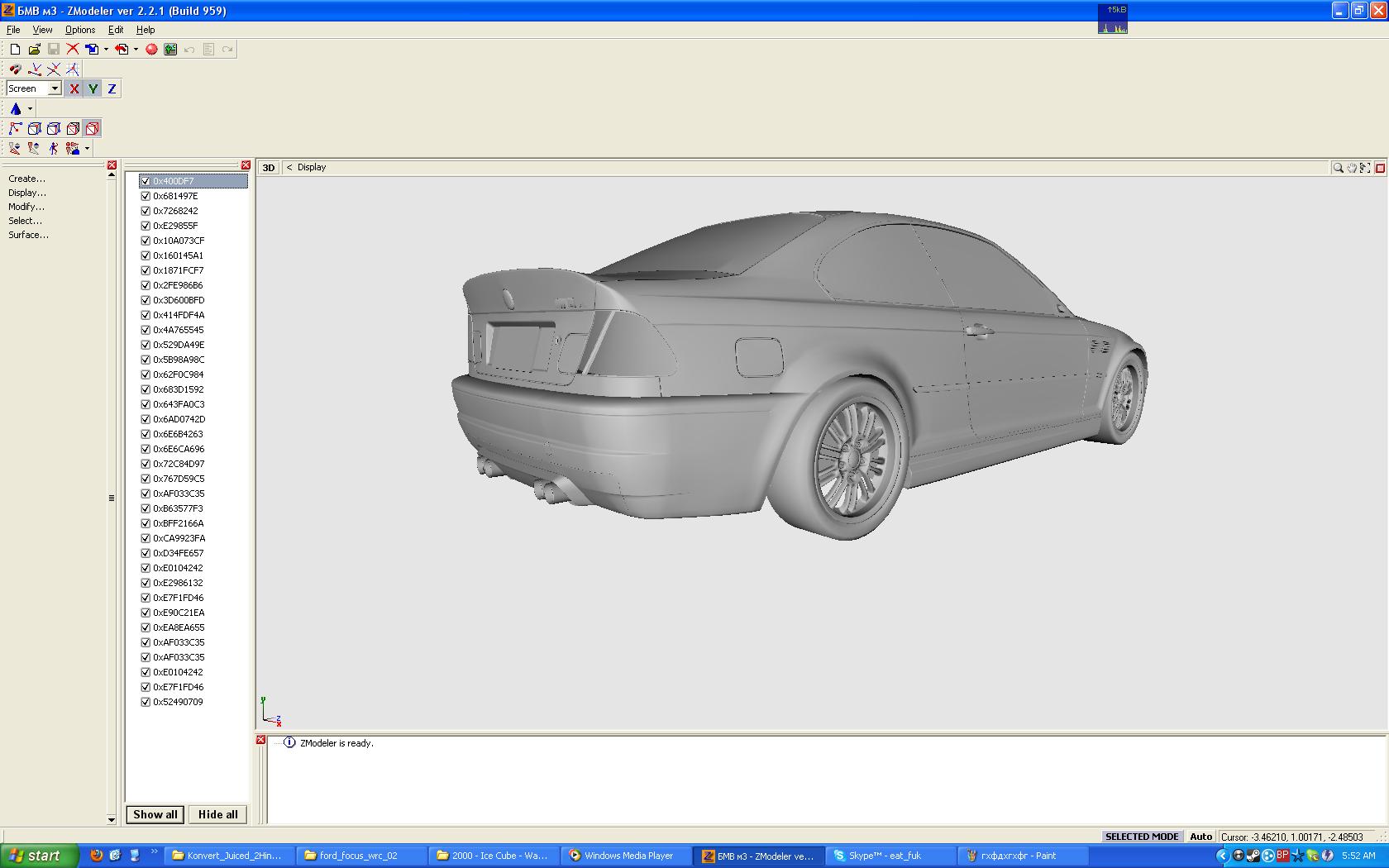Screen dimensions: 1389x868
Task: Expand the blue cone primitives dropdown arrow
Action: coord(31,109)
